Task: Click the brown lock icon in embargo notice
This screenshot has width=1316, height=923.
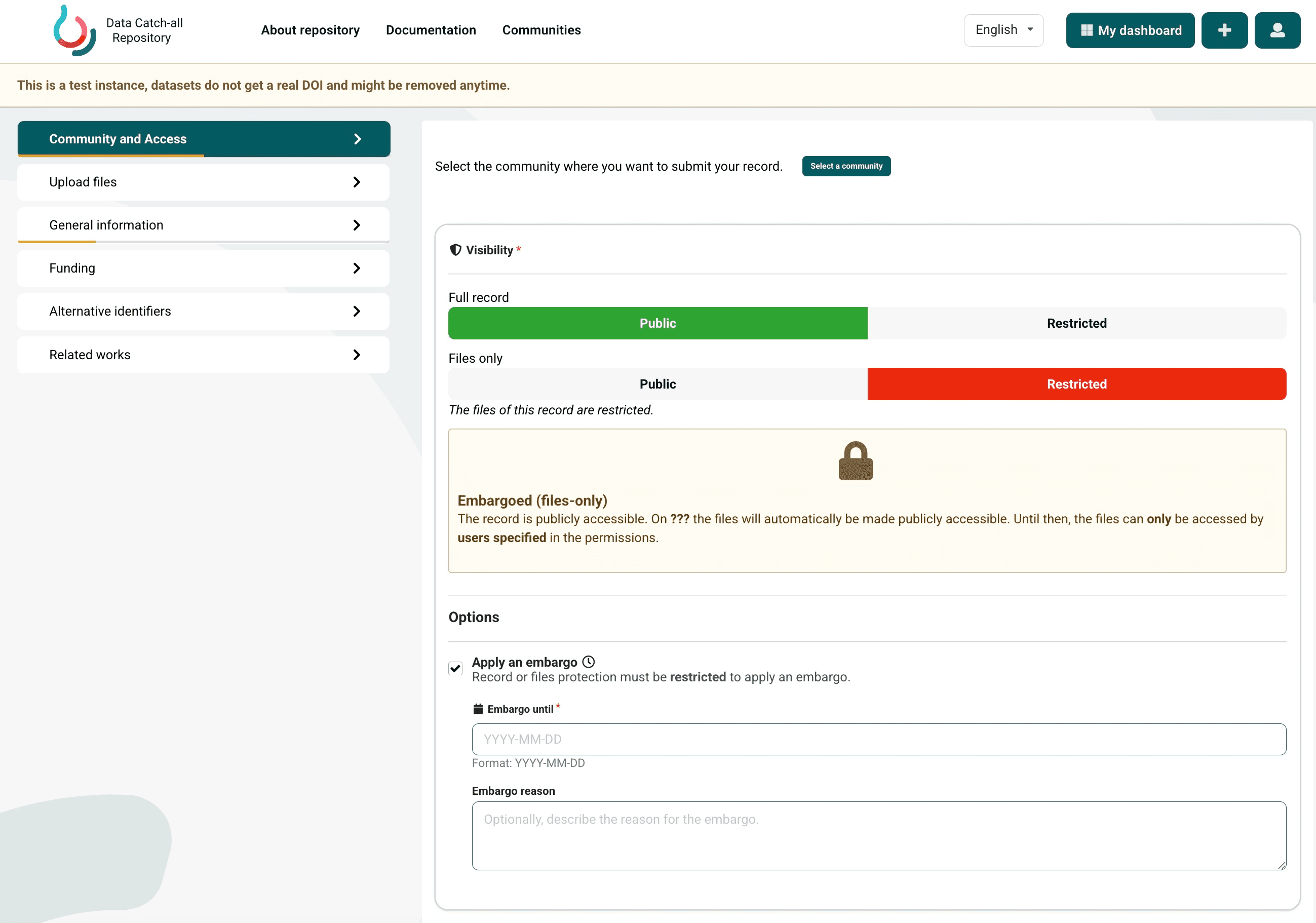Action: [x=855, y=460]
